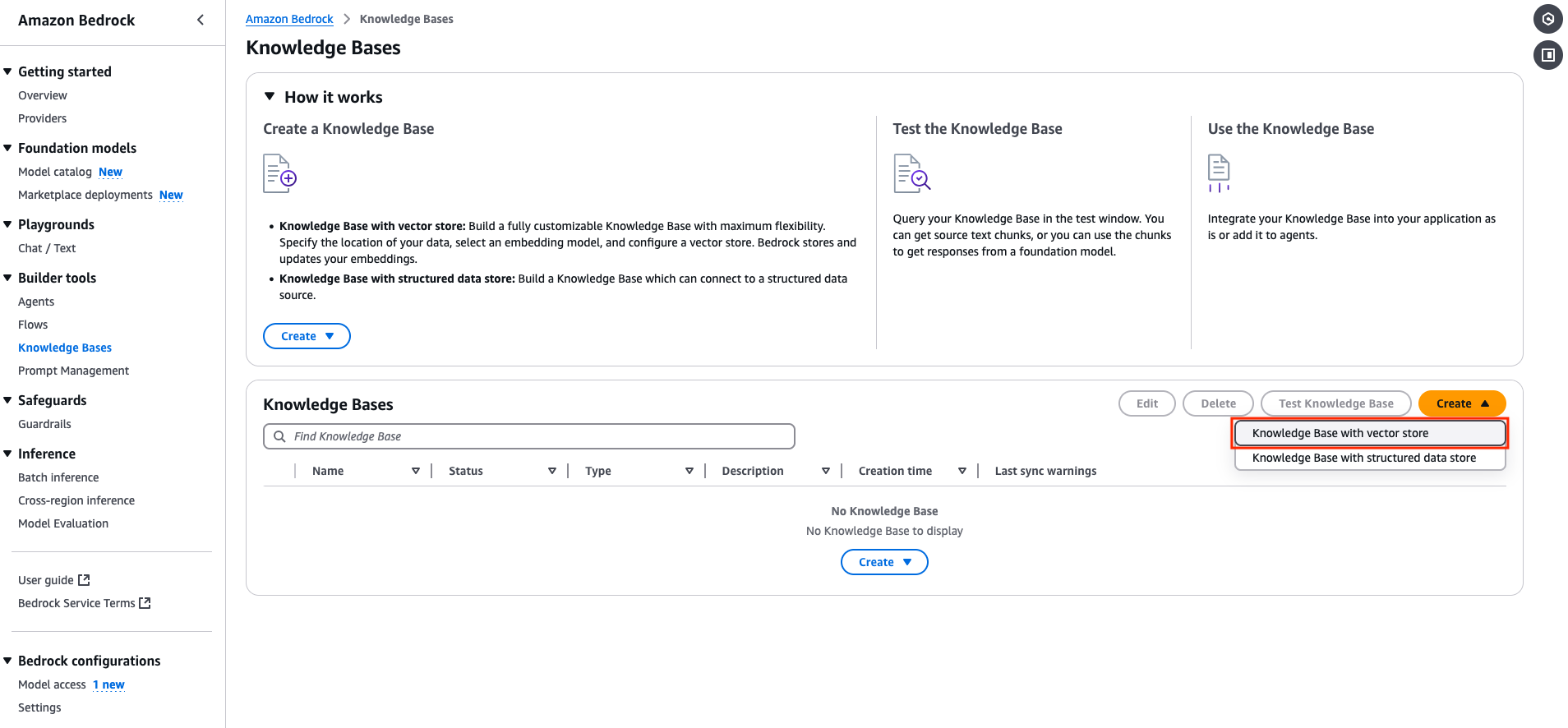Screen dimensions: 1568x728
Task: Click the breadcrumb separator chevron
Action: pyautogui.click(x=347, y=19)
